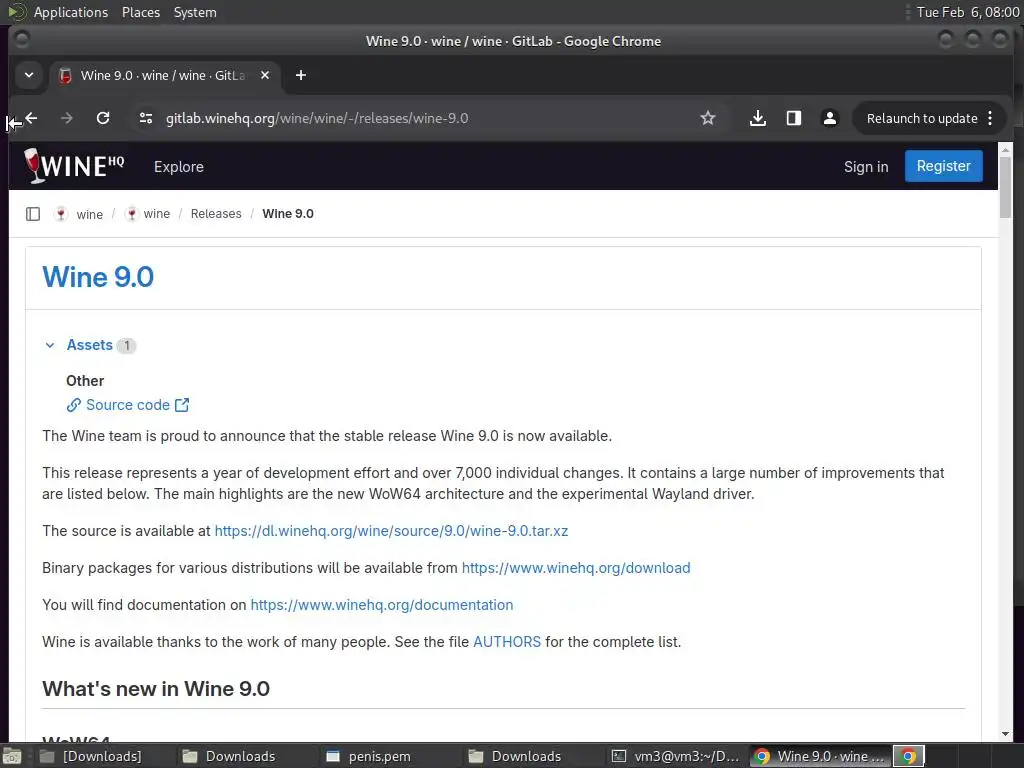Viewport: 1024px width, 768px height.
Task: Click the "Other" asset category label
Action: [x=85, y=381]
